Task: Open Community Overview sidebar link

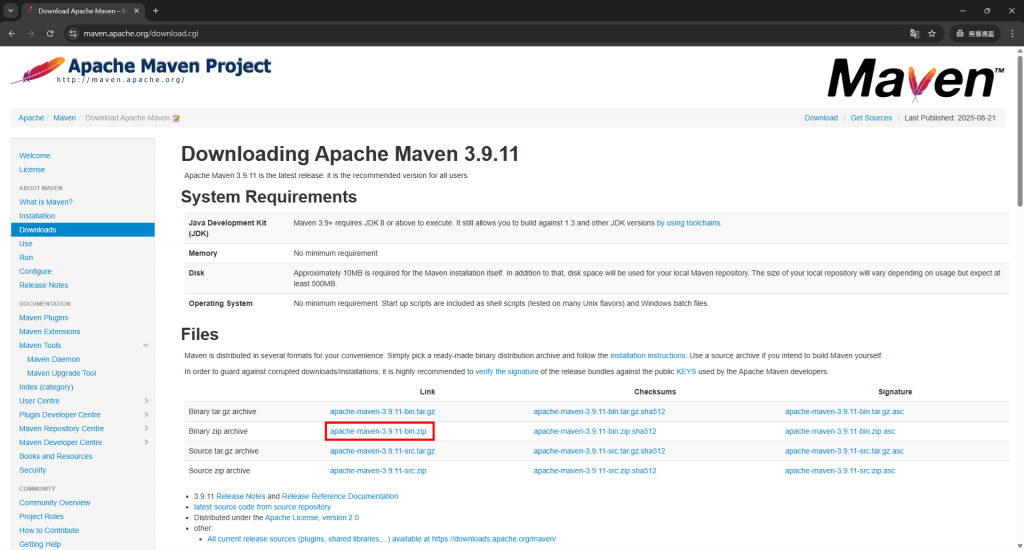Action: coord(55,502)
